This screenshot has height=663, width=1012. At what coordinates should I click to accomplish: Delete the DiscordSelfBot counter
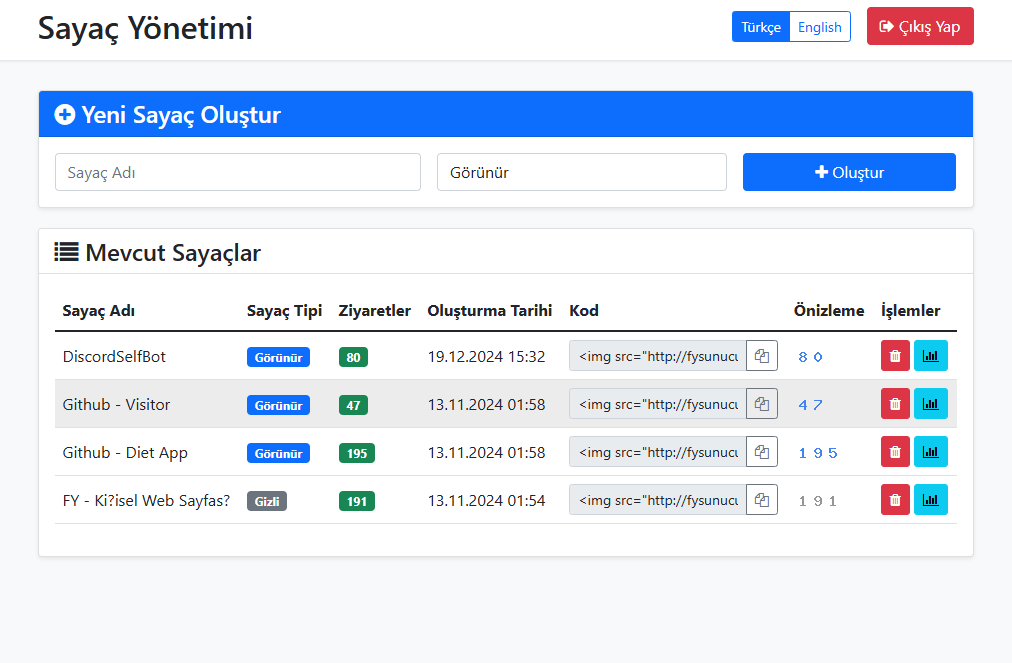click(x=895, y=356)
